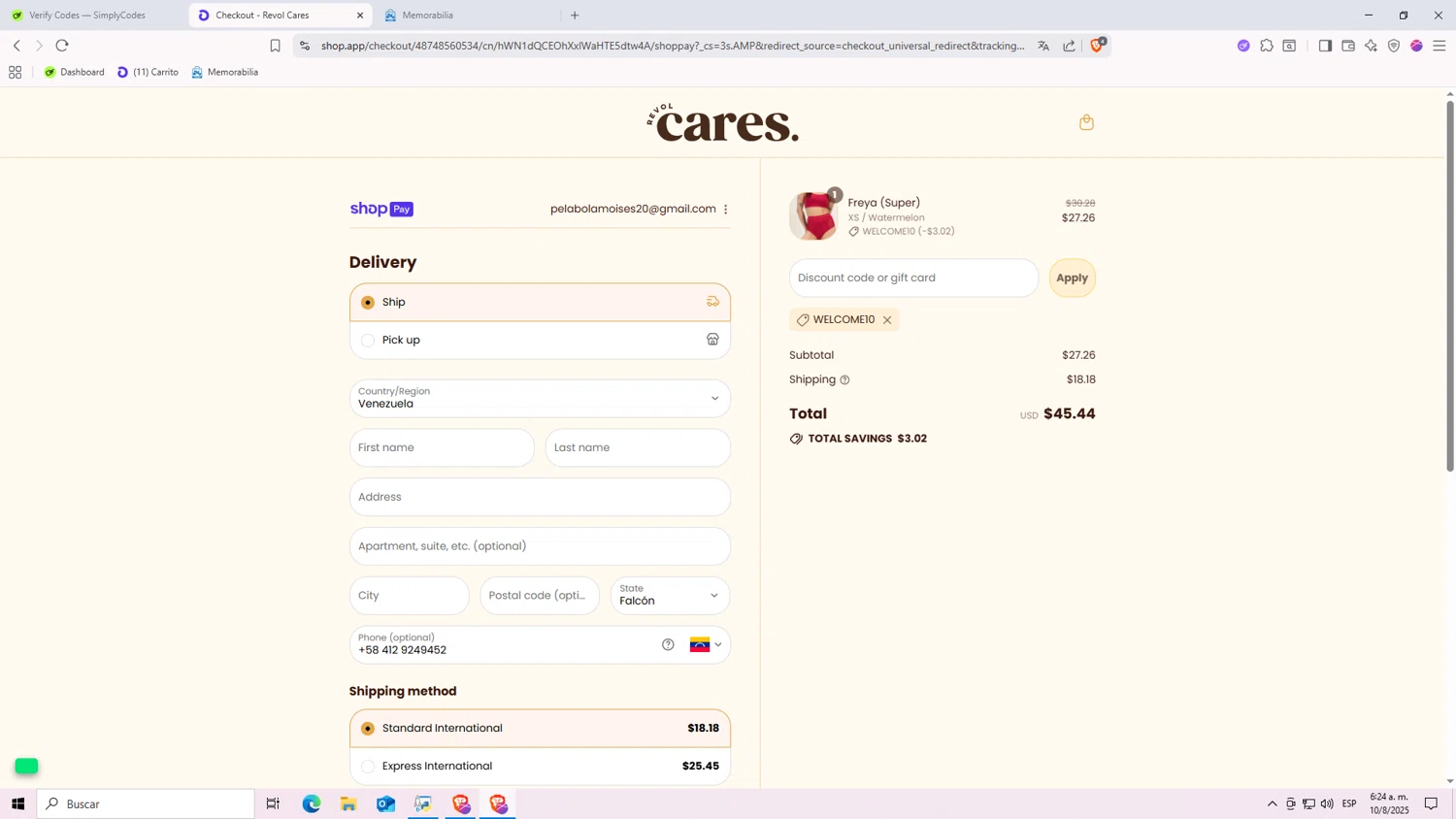Click the First name field
Screen dimensions: 1456x819
point(442,448)
